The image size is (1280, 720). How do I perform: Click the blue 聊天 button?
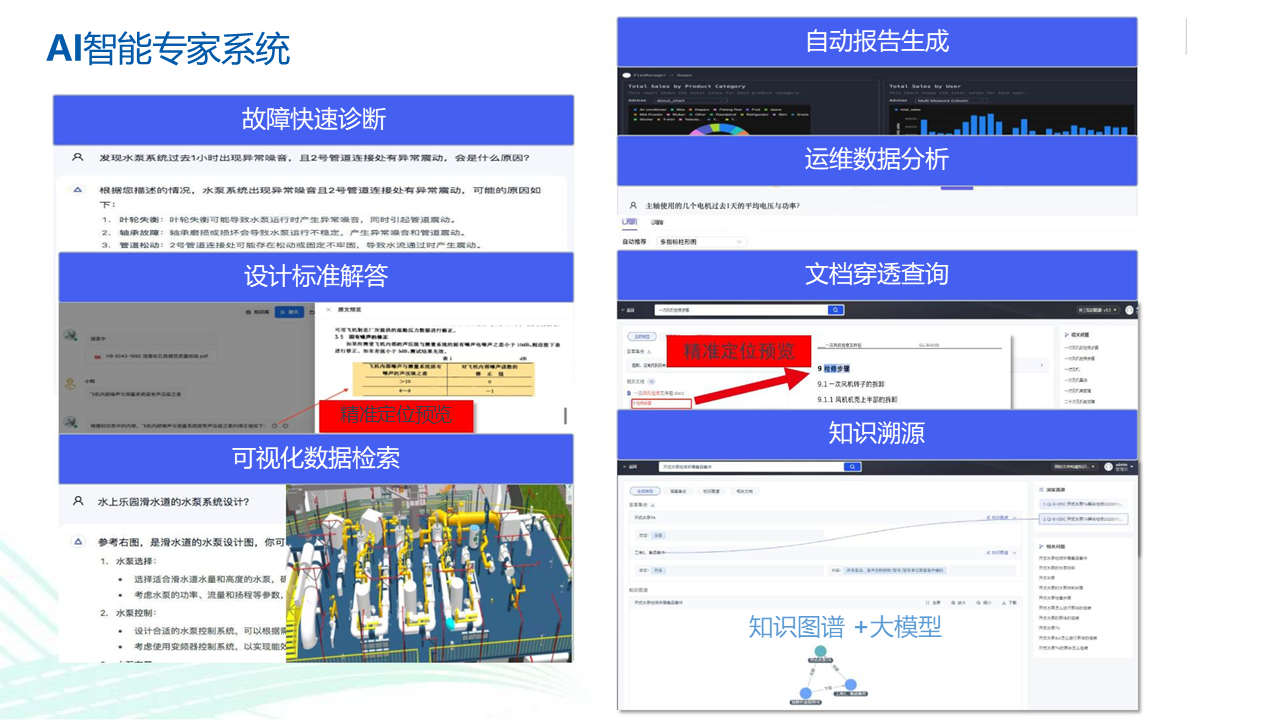(x=288, y=312)
